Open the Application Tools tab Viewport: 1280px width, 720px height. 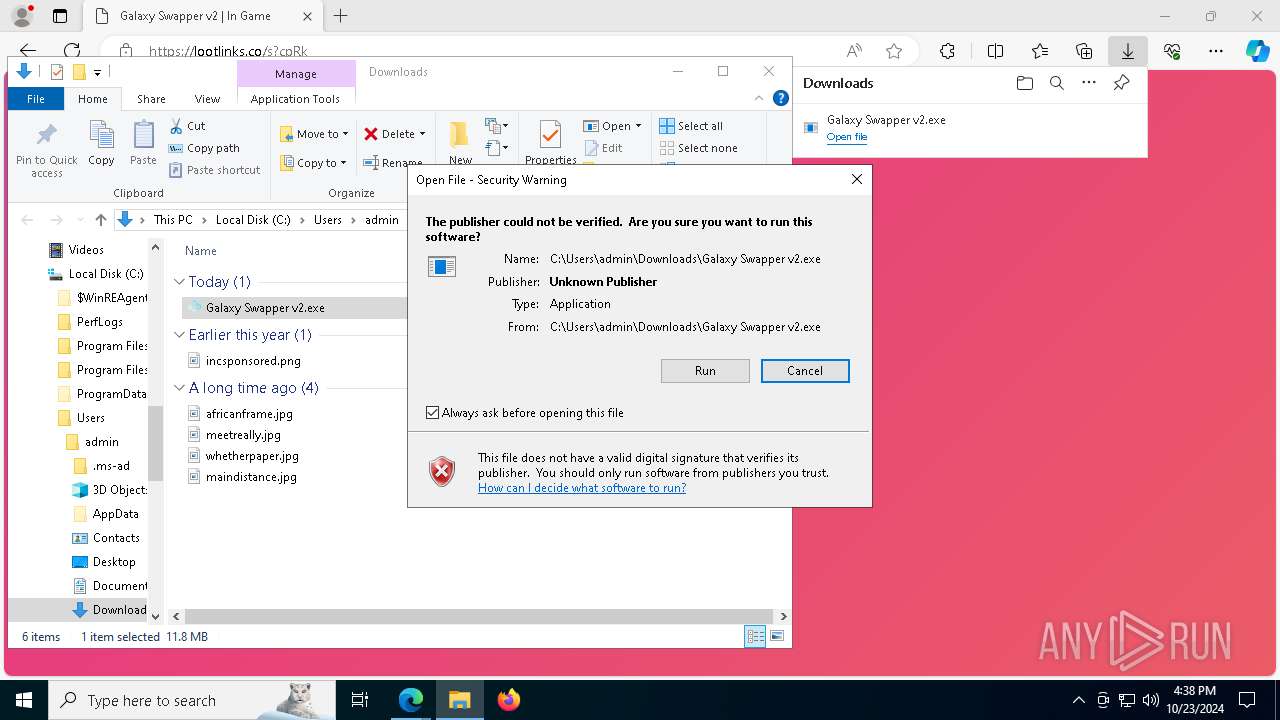coord(295,99)
